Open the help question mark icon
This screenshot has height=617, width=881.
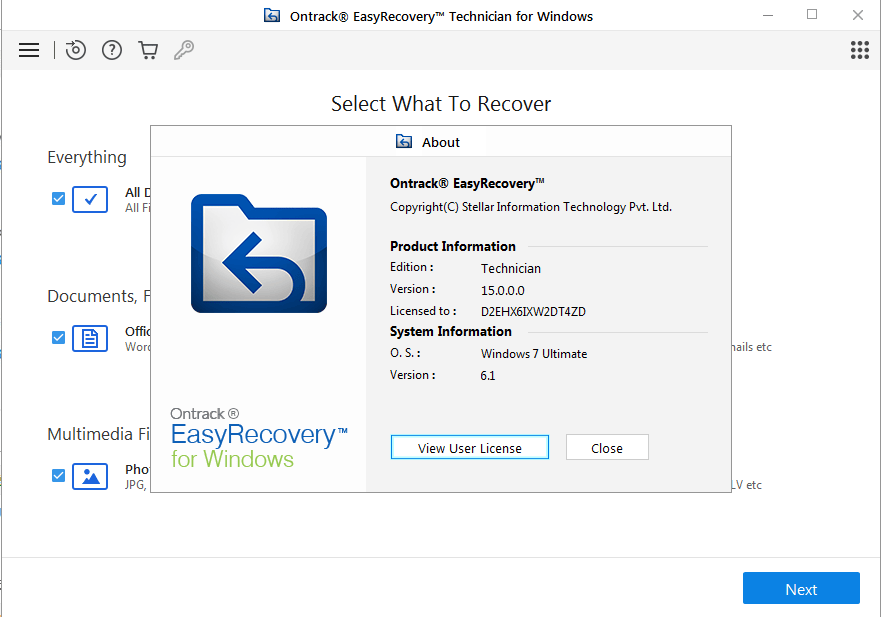pyautogui.click(x=112, y=50)
